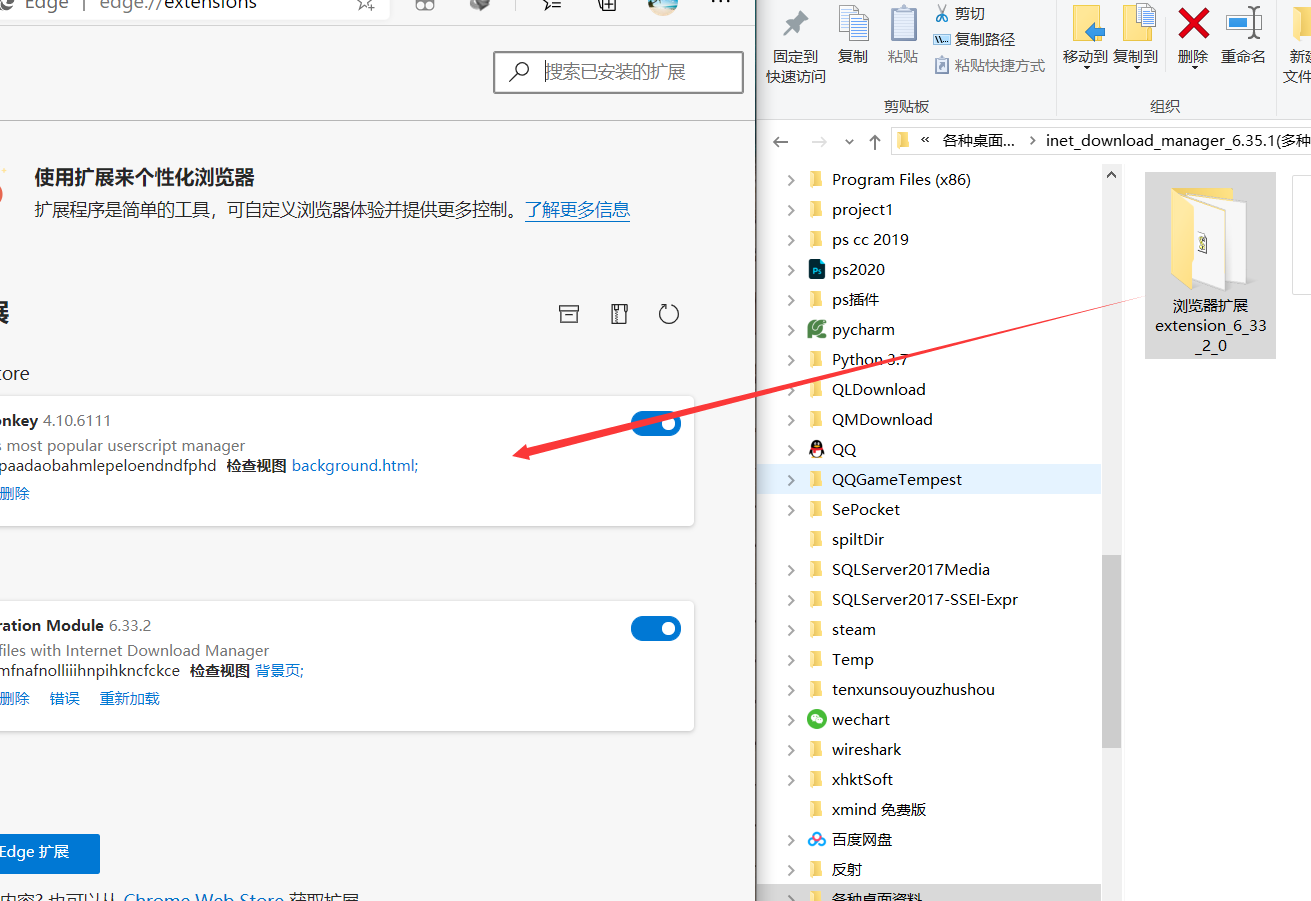Select the QMDownload folder

882,419
